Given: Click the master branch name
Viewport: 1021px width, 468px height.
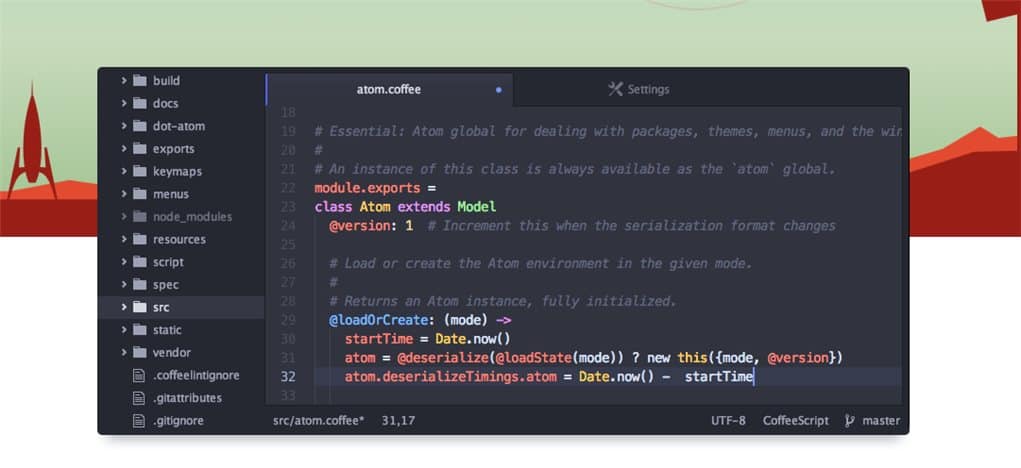Looking at the screenshot, I should point(881,420).
